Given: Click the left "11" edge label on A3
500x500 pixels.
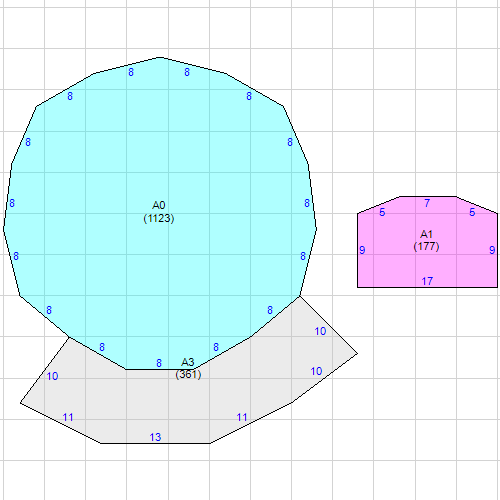Looking at the screenshot, I should pyautogui.click(x=68, y=417).
